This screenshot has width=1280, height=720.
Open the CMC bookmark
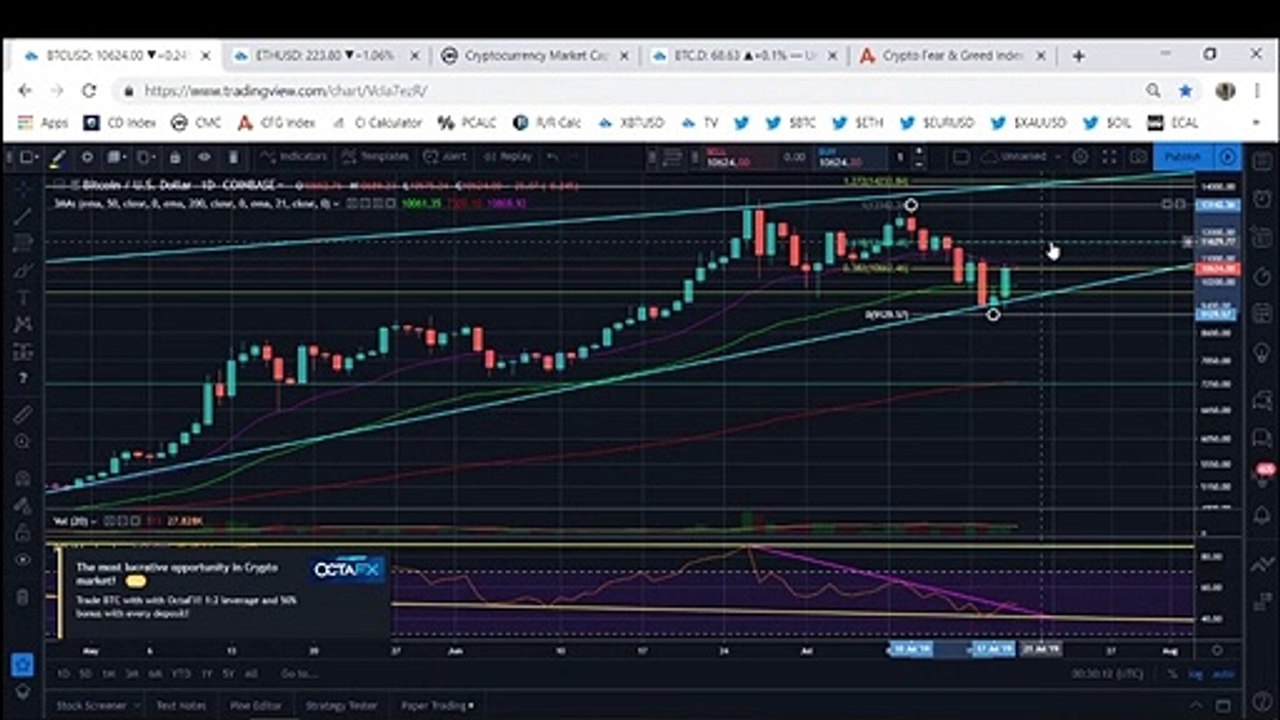click(196, 123)
